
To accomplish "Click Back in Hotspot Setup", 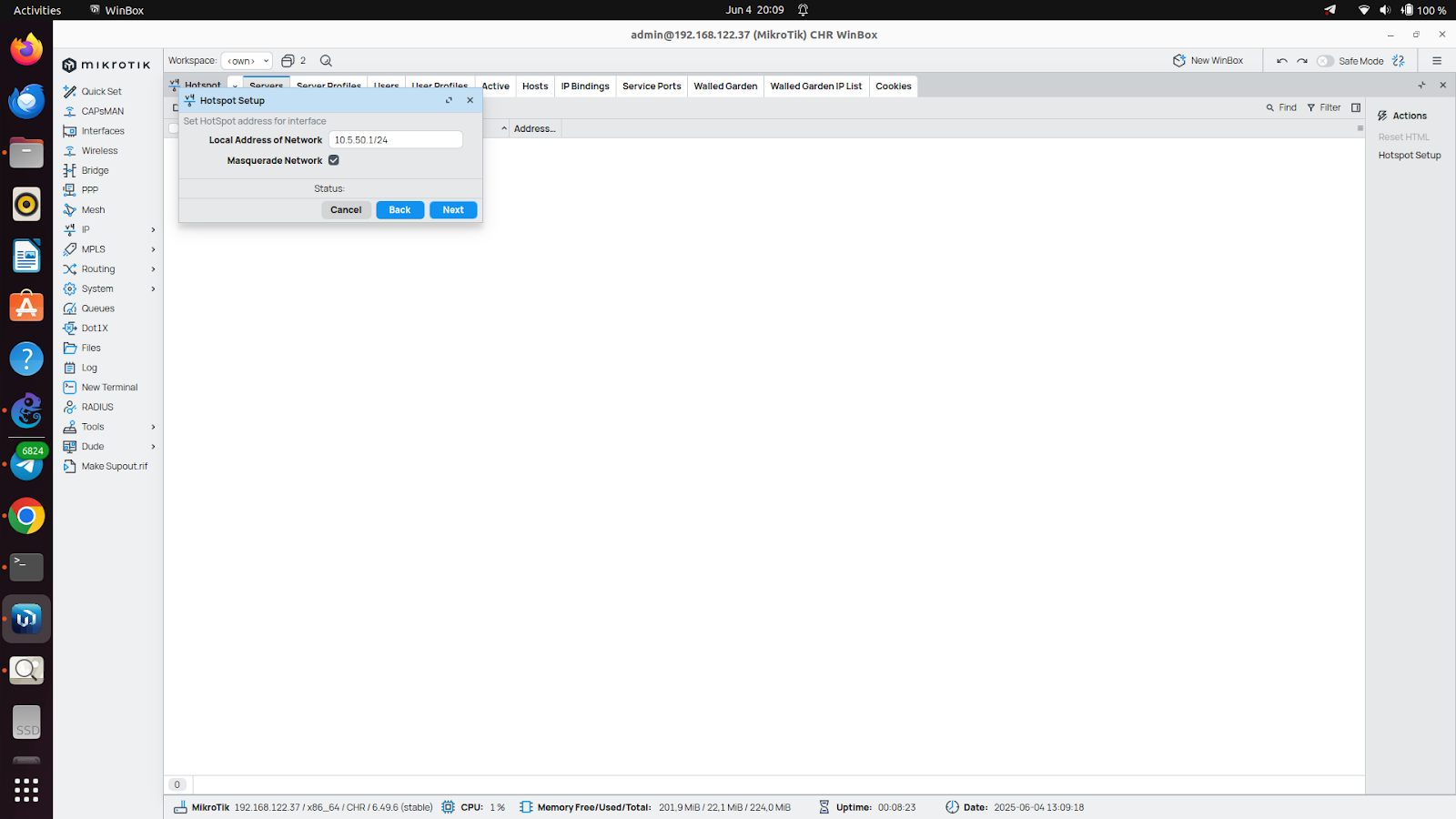I will [x=399, y=210].
